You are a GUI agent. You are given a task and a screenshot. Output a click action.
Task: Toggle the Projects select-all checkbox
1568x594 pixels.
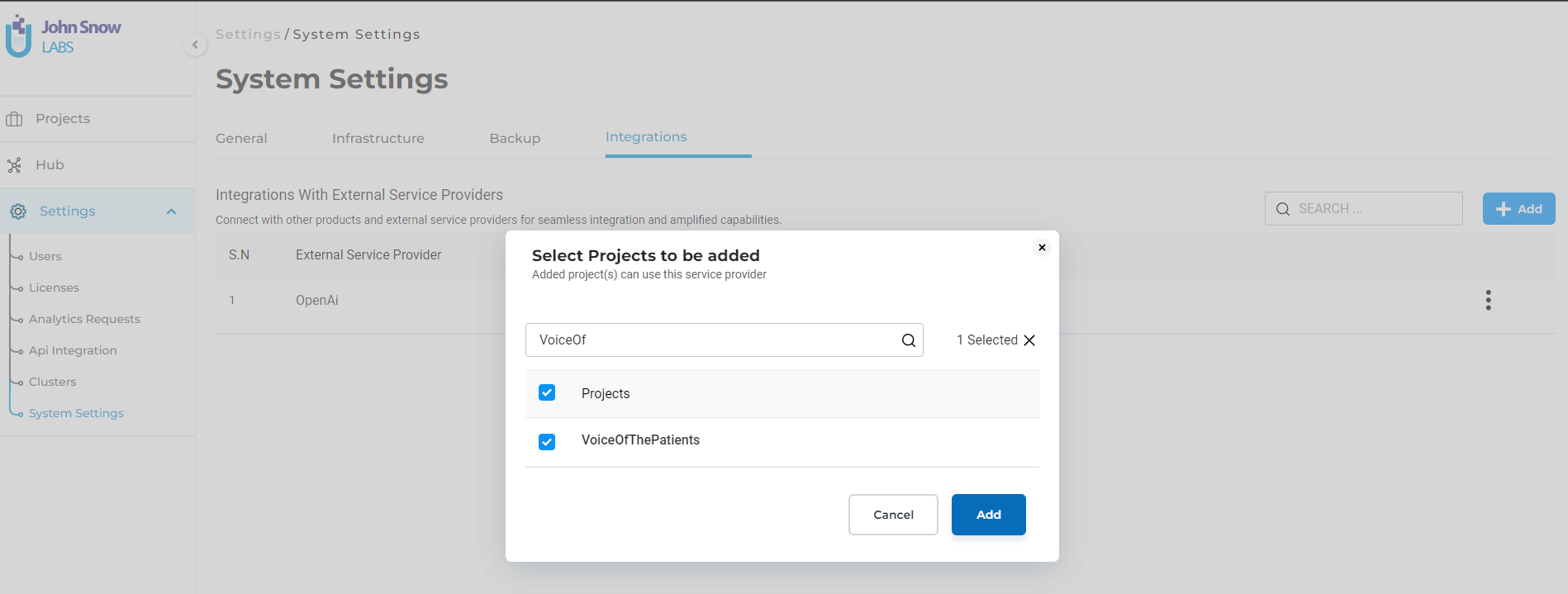pyautogui.click(x=547, y=392)
